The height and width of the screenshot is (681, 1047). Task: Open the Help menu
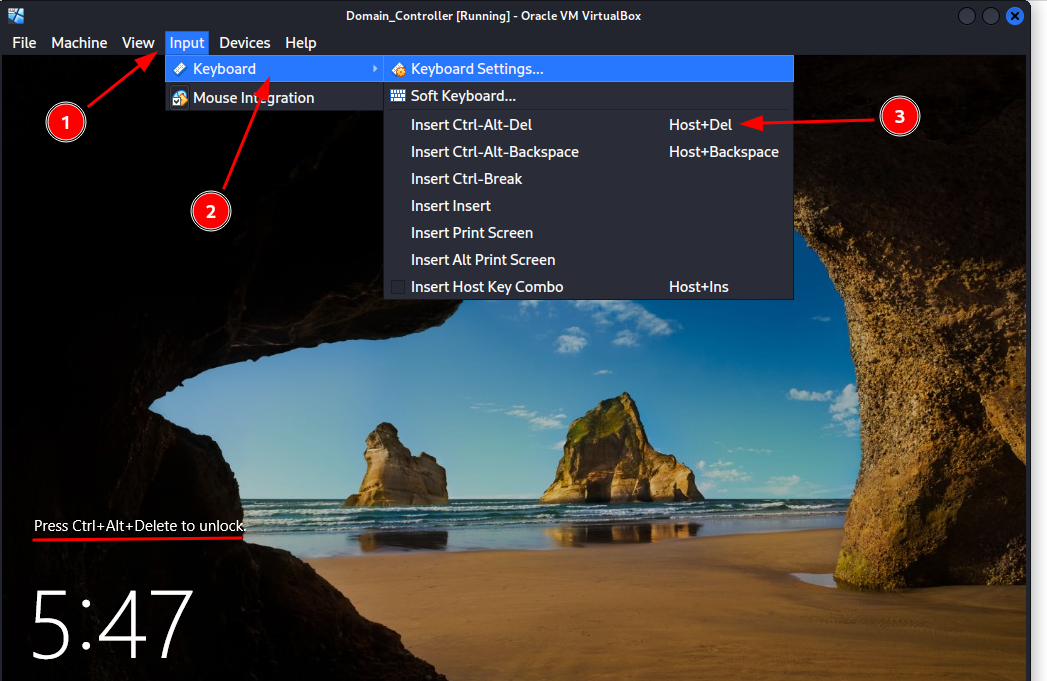click(301, 43)
